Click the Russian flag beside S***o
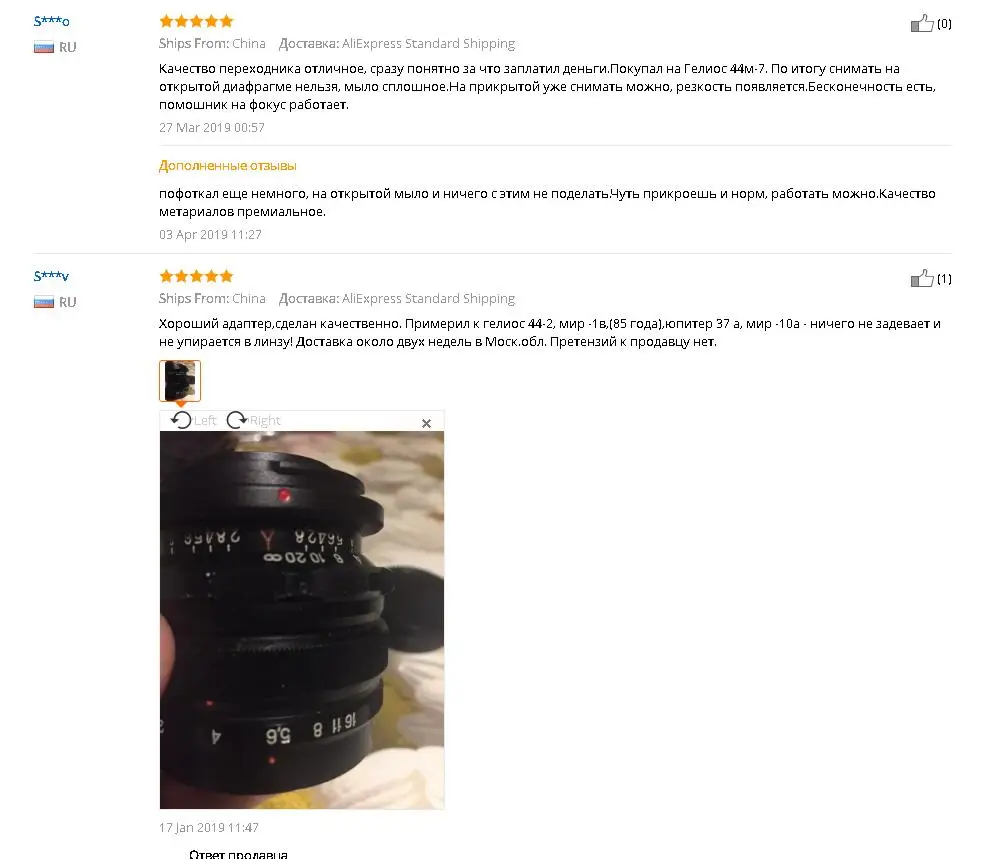This screenshot has width=985, height=859. coord(44,47)
